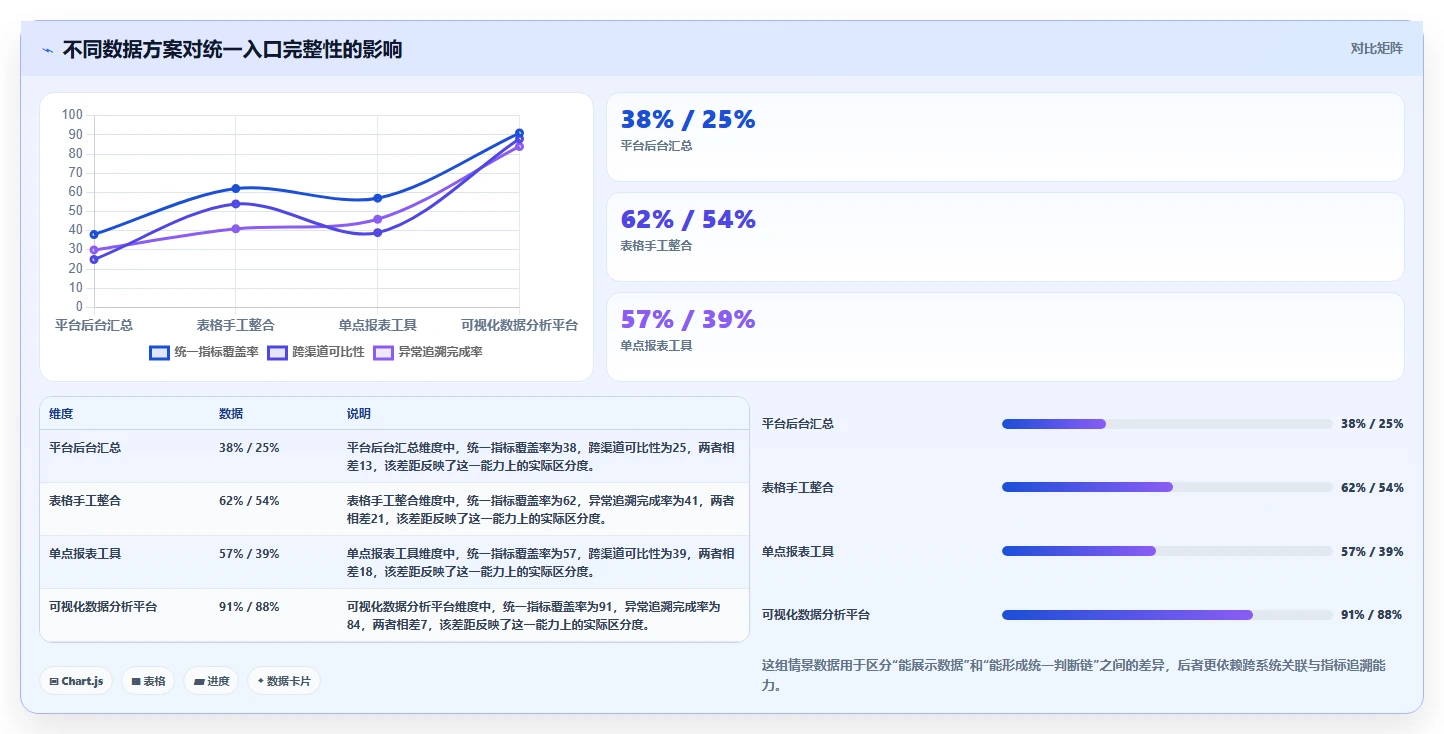Screen dimensions: 1444x734
Task: Click the 单点报表工具 x-axis label on the chart
Action: tap(377, 325)
